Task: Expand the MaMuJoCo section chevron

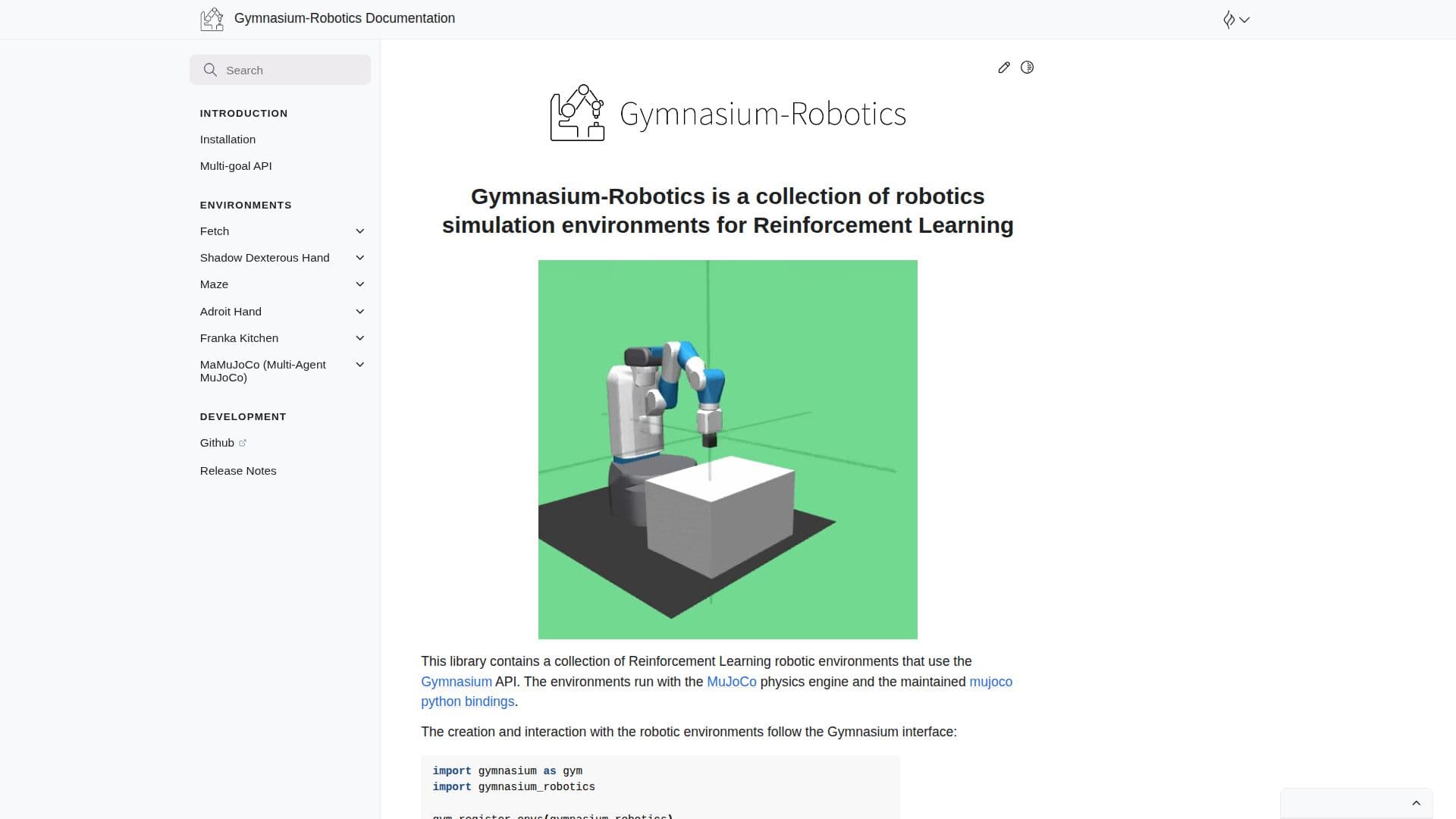Action: pyautogui.click(x=360, y=365)
